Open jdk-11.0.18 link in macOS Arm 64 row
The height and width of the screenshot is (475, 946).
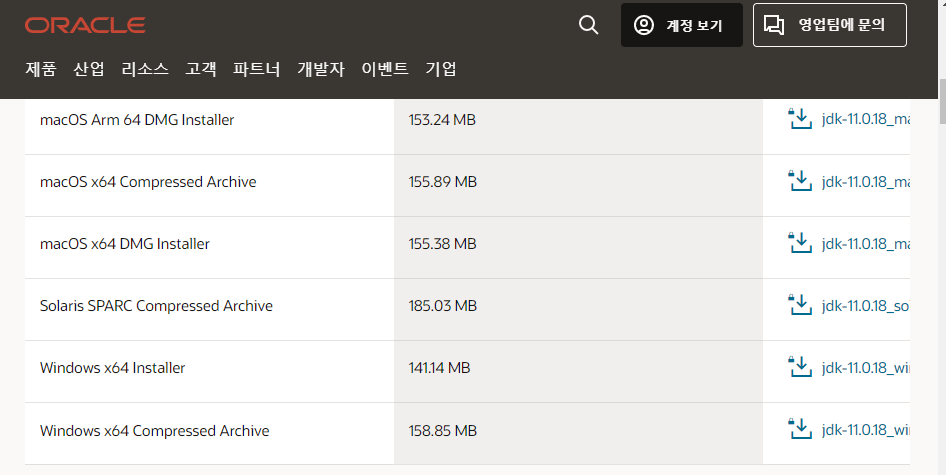[866, 119]
